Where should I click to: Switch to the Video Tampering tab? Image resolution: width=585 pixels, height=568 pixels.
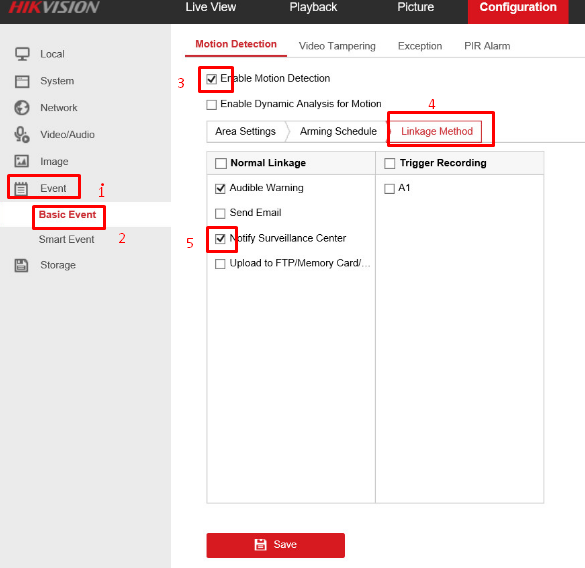coord(337,46)
